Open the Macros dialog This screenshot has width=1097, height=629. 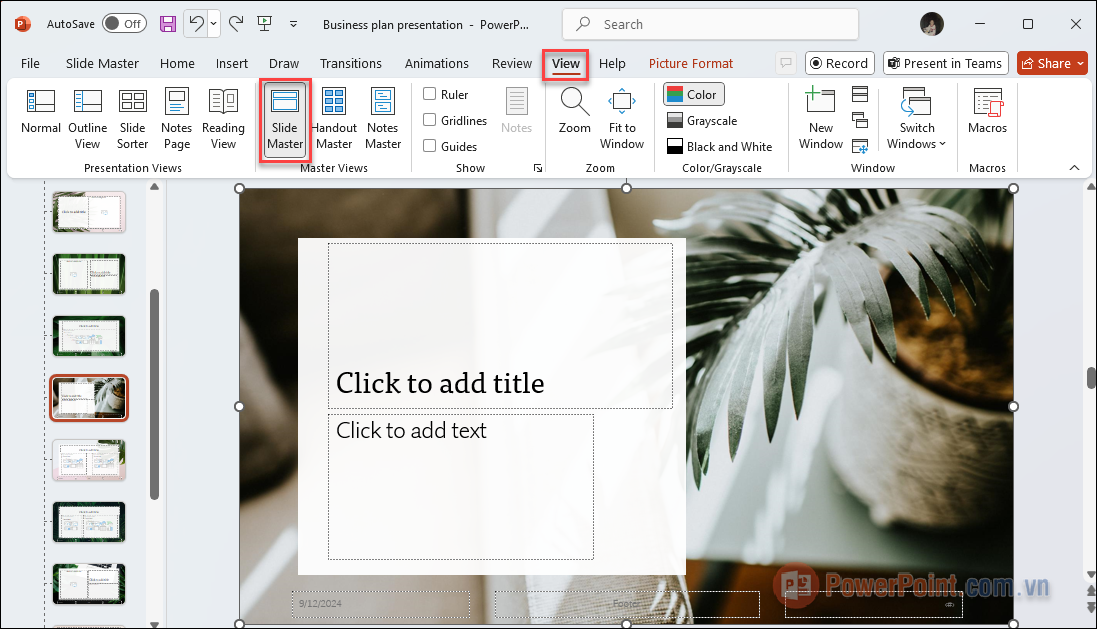[x=987, y=112]
